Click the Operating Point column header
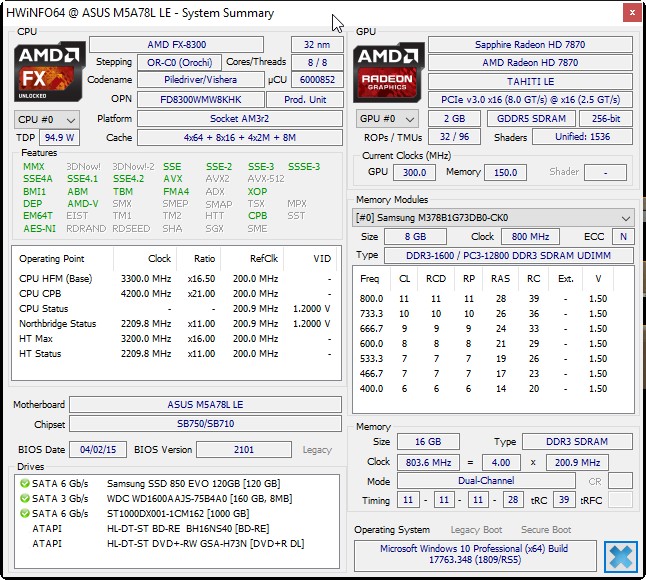 coord(51,259)
